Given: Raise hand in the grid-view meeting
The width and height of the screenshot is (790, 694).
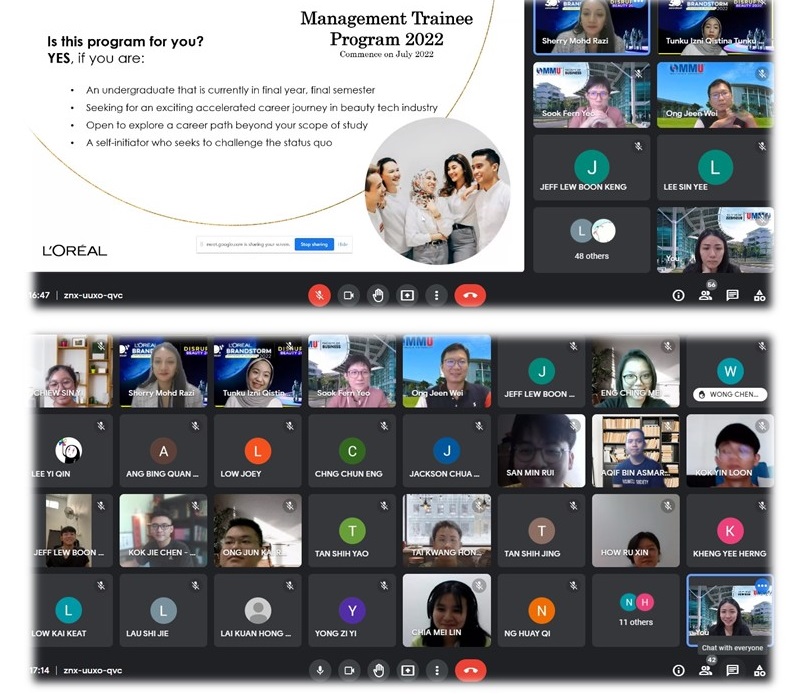Looking at the screenshot, I should tap(378, 670).
